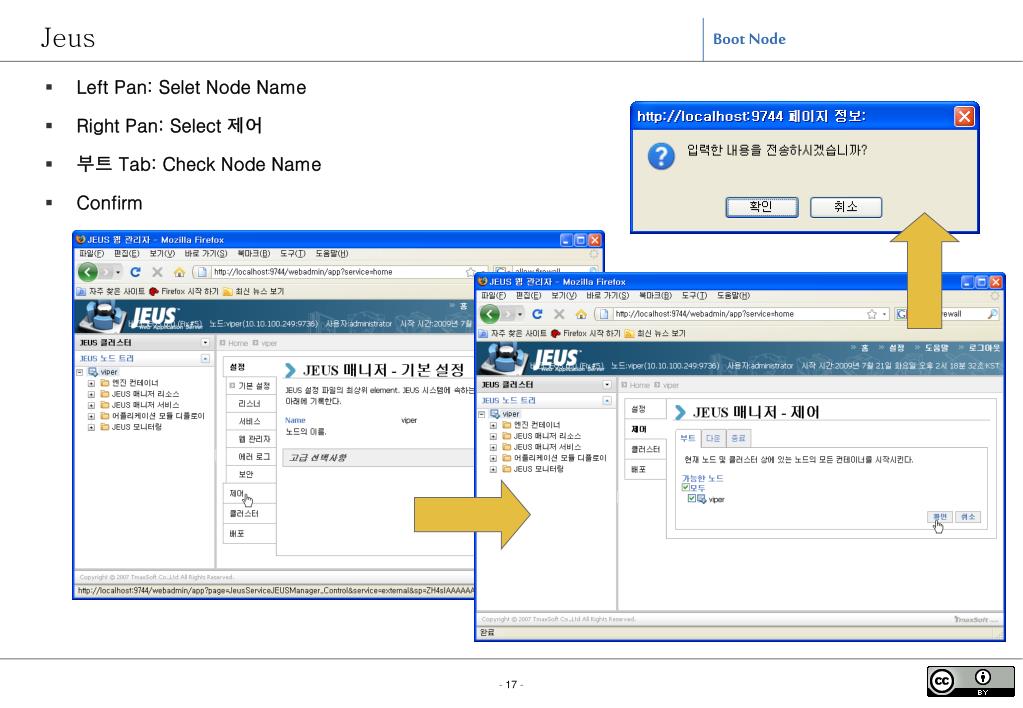Click Home icon in 기본 설정 Firefox window
Image resolution: width=1023 pixels, height=708 pixels.
(x=179, y=272)
